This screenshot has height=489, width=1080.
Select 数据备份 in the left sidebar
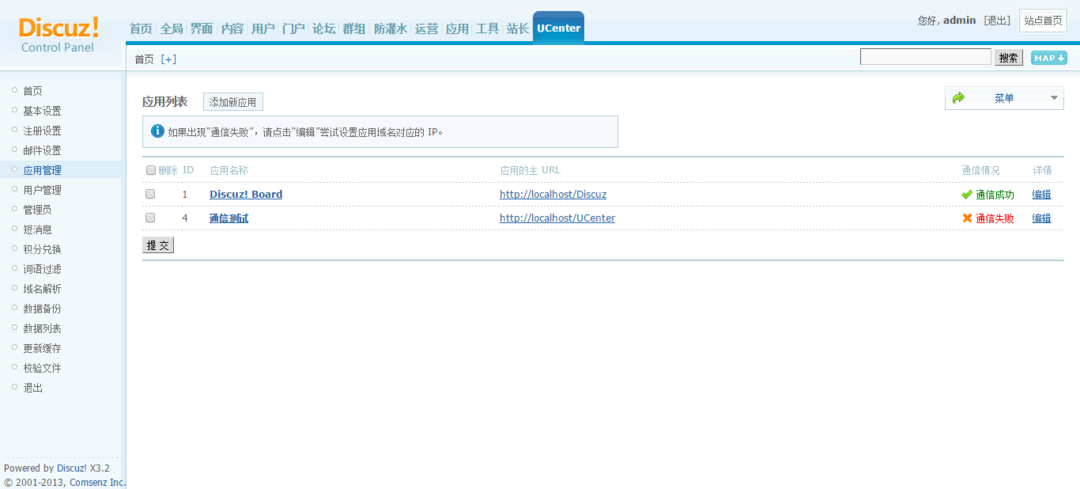tap(42, 309)
